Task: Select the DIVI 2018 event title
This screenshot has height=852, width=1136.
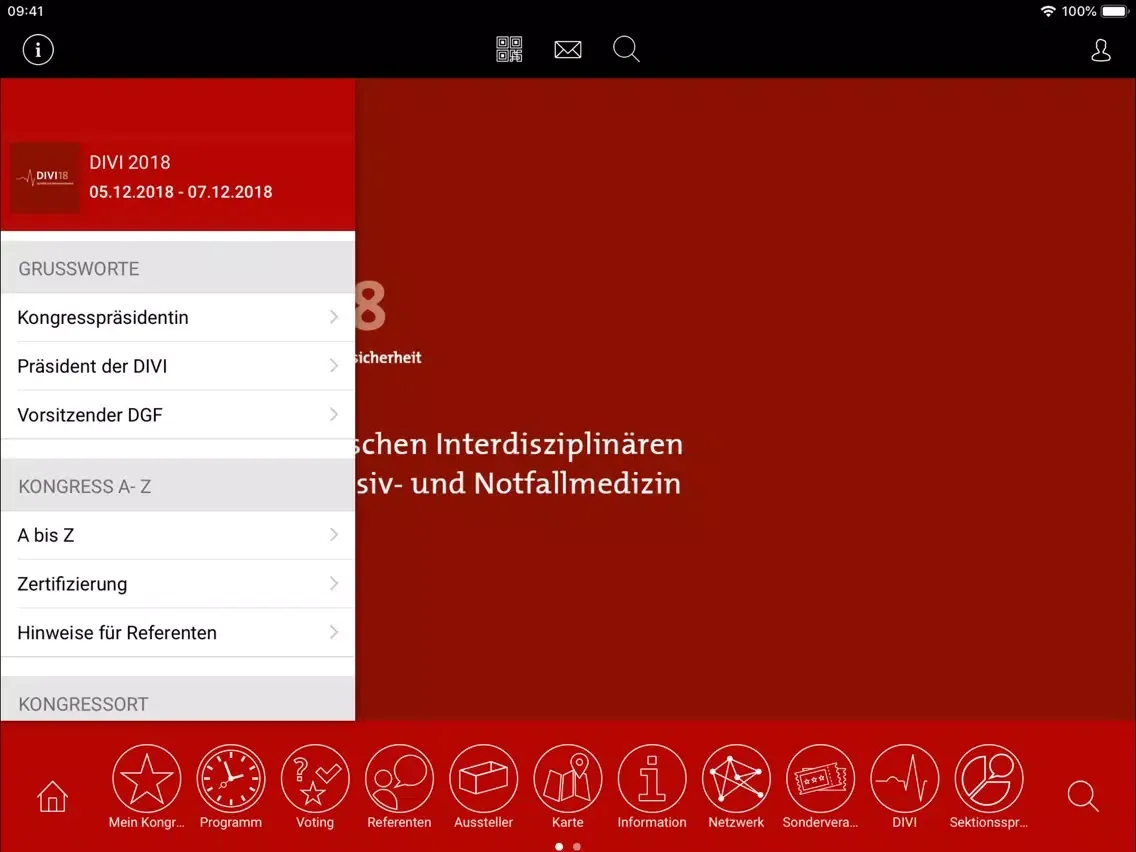Action: (x=130, y=162)
